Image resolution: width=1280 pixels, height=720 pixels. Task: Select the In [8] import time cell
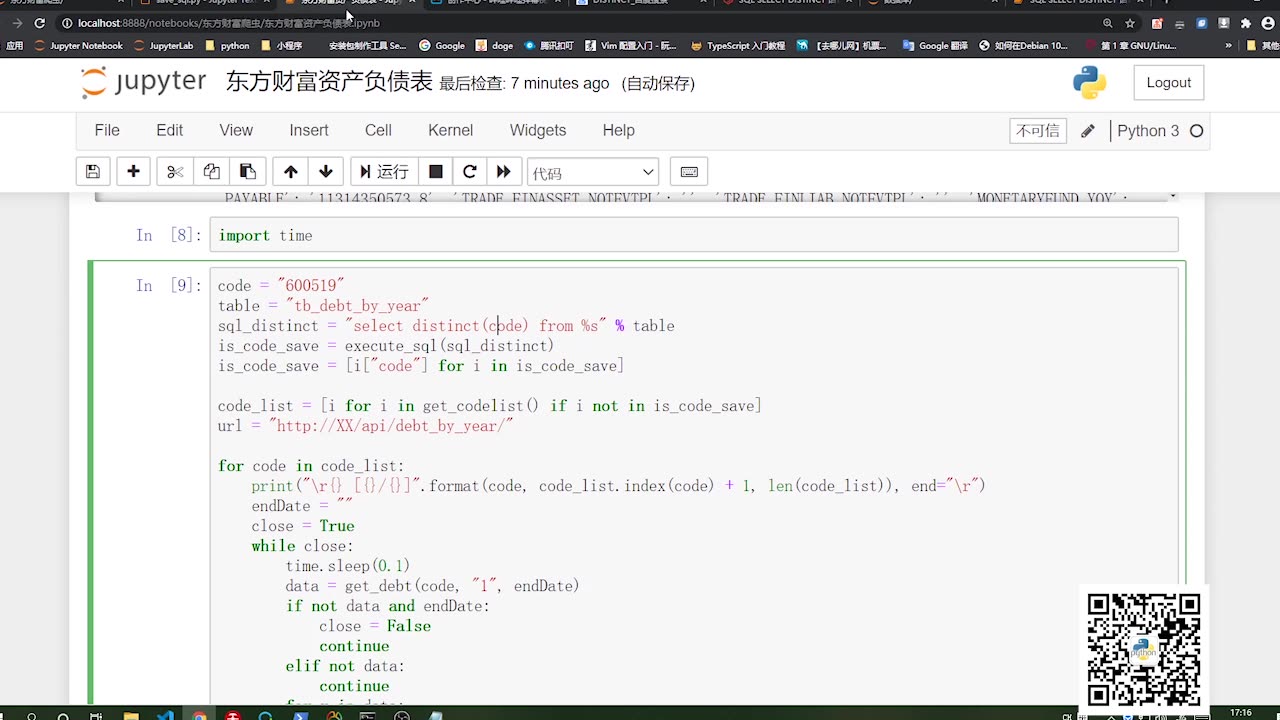[694, 235]
